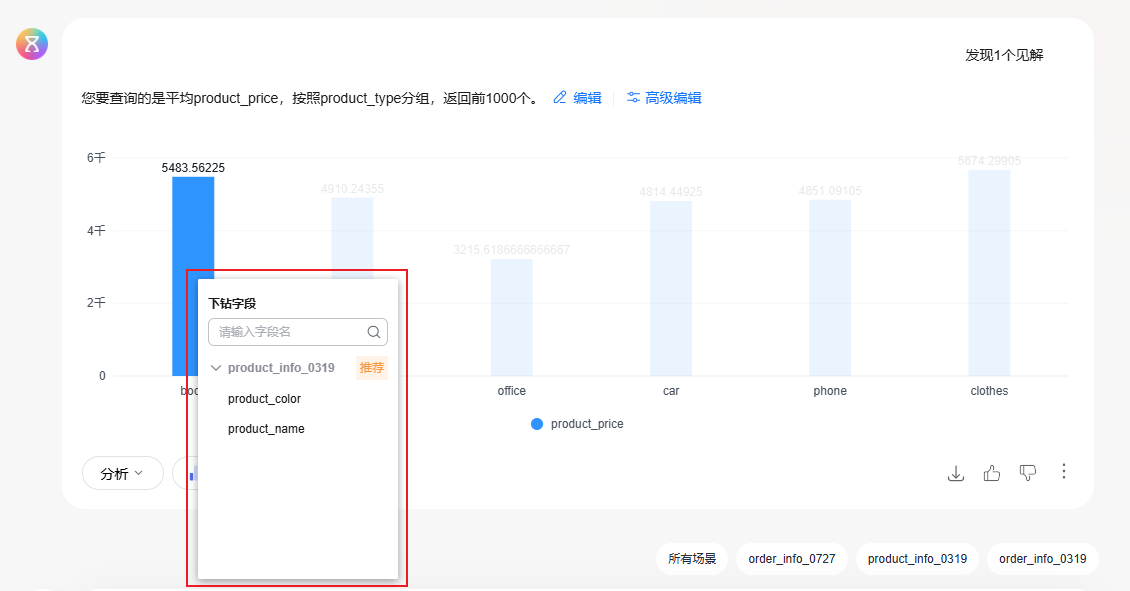1130x591 pixels.
Task: Click the pencil edit icon
Action: 560,97
